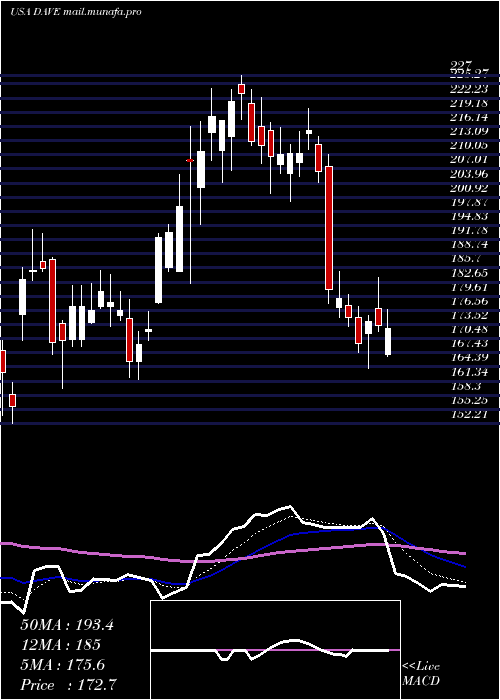The image size is (500, 700).
Task: Click the 200.92 price axis label
Action: point(468,188)
